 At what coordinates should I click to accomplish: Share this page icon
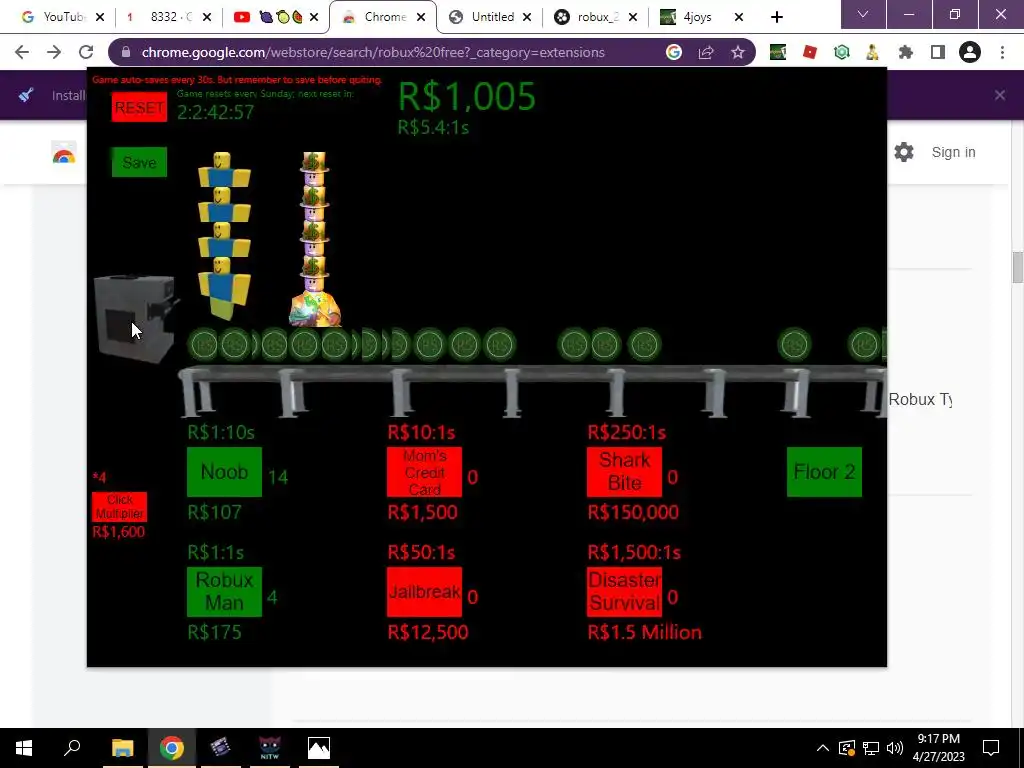706,52
